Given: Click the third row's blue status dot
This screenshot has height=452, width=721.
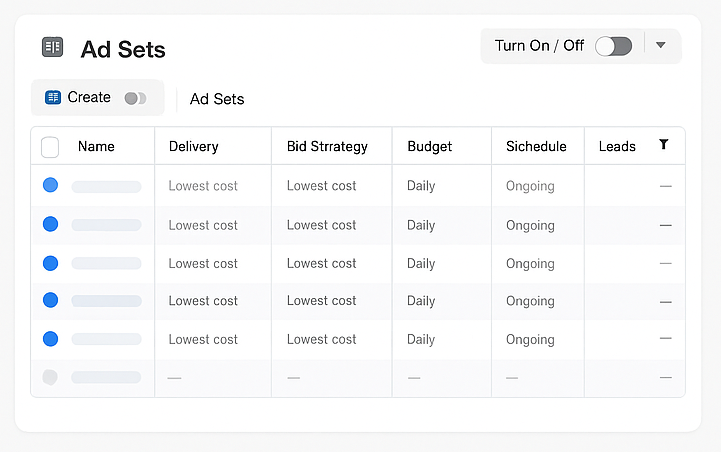Looking at the screenshot, I should click(51, 263).
